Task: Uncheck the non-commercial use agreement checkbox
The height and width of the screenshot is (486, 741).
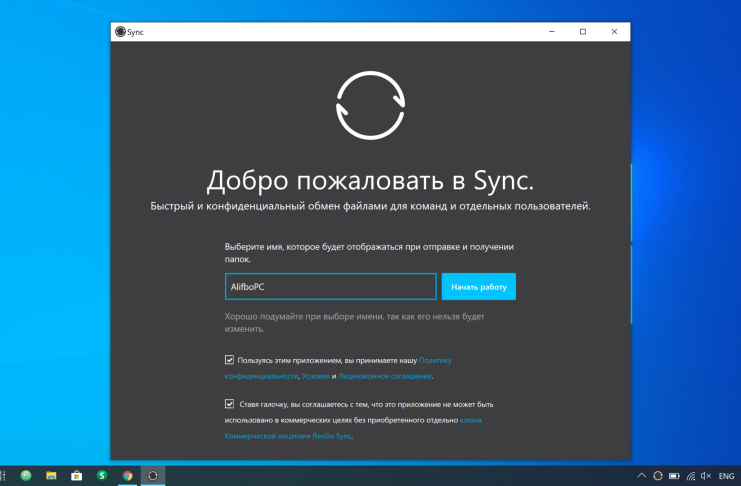Action: point(229,404)
